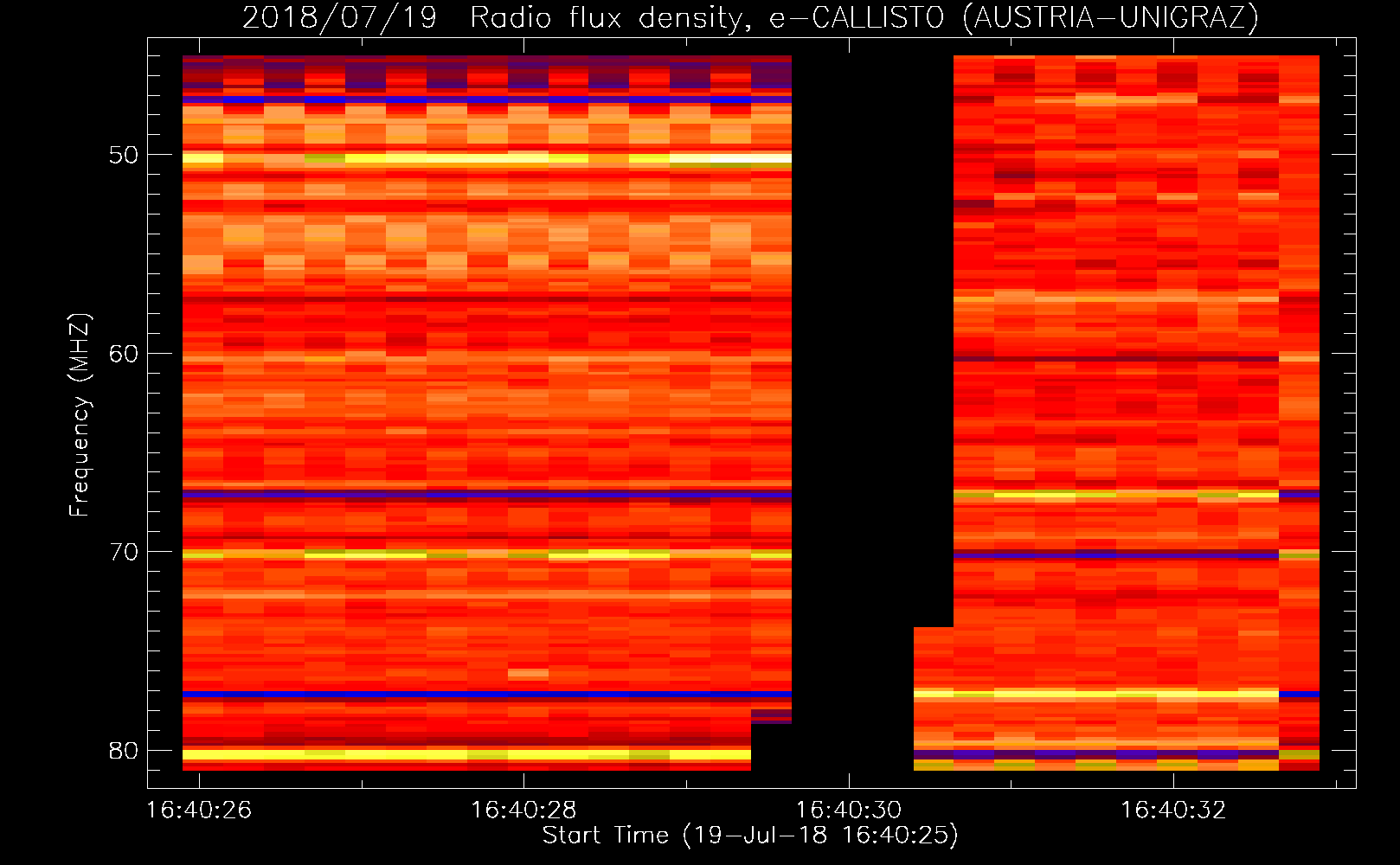Click the "Frequency (MHZ)" axis label
Viewport: 1400px width, 865px height.
tap(79, 414)
